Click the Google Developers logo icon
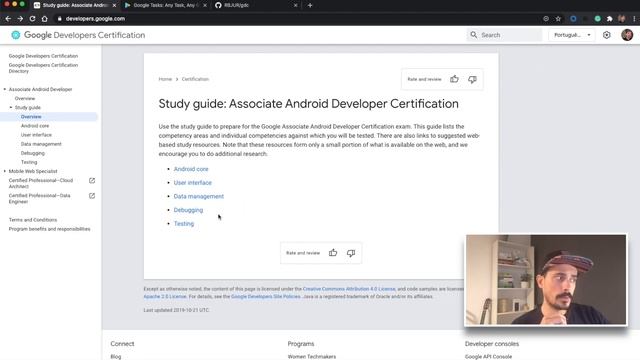This screenshot has width=640, height=360. click(x=16, y=35)
